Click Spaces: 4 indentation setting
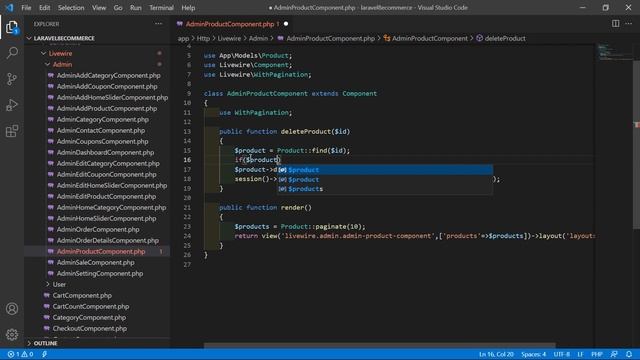Viewport: 640px width, 360px height. [533, 354]
